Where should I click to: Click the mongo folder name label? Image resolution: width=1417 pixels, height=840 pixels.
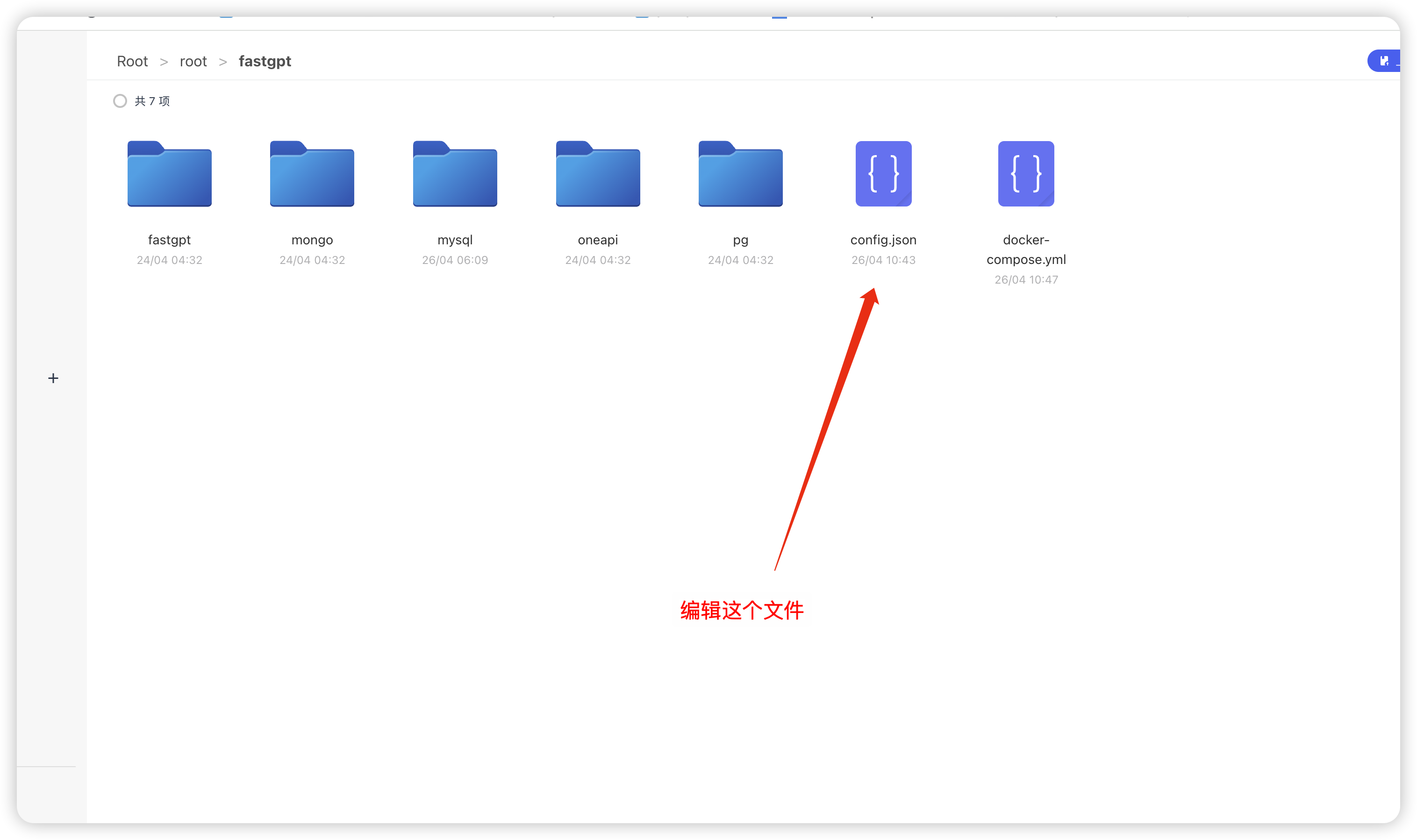(x=312, y=240)
